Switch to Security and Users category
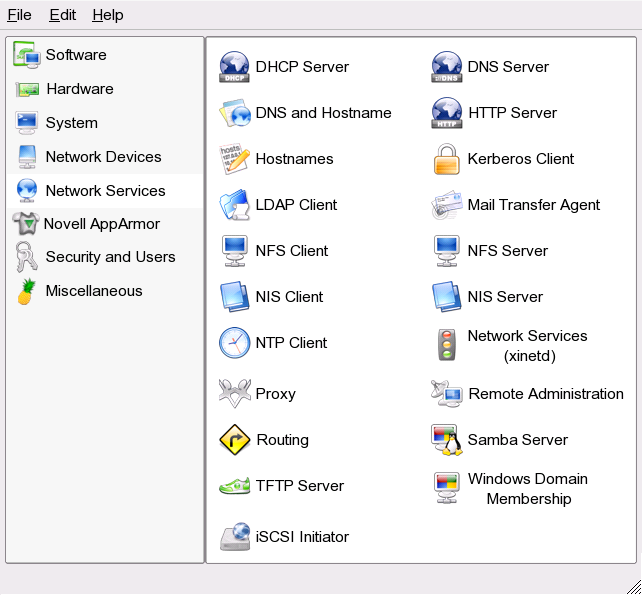The image size is (642, 595). [110, 257]
